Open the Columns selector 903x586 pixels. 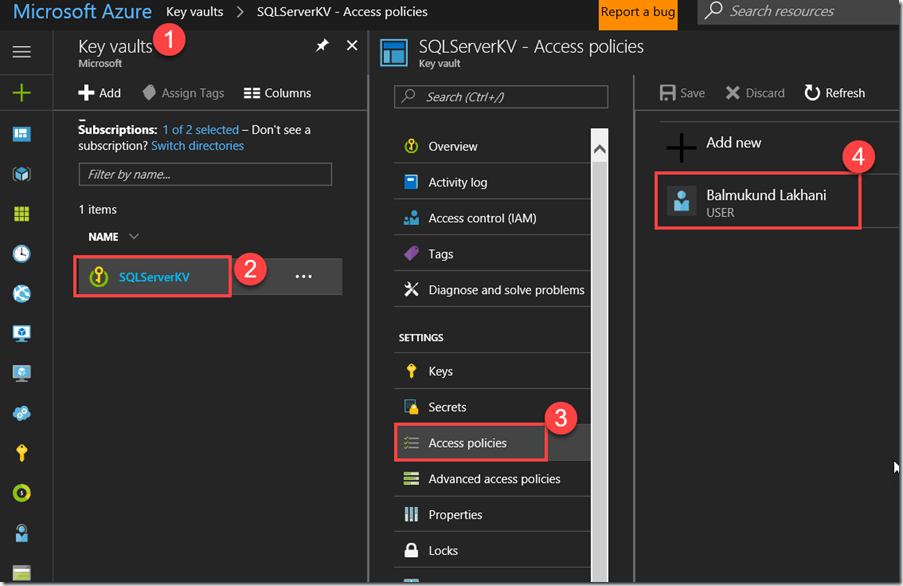(x=277, y=93)
